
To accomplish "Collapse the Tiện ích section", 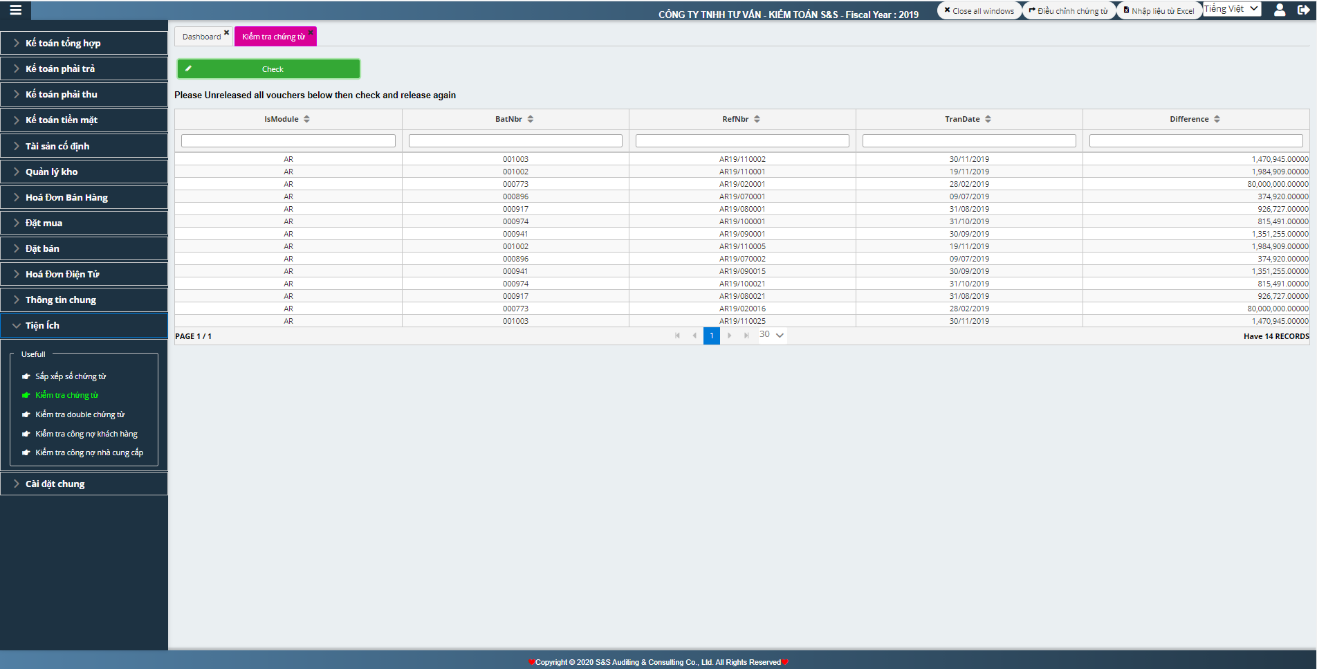I will [84, 325].
